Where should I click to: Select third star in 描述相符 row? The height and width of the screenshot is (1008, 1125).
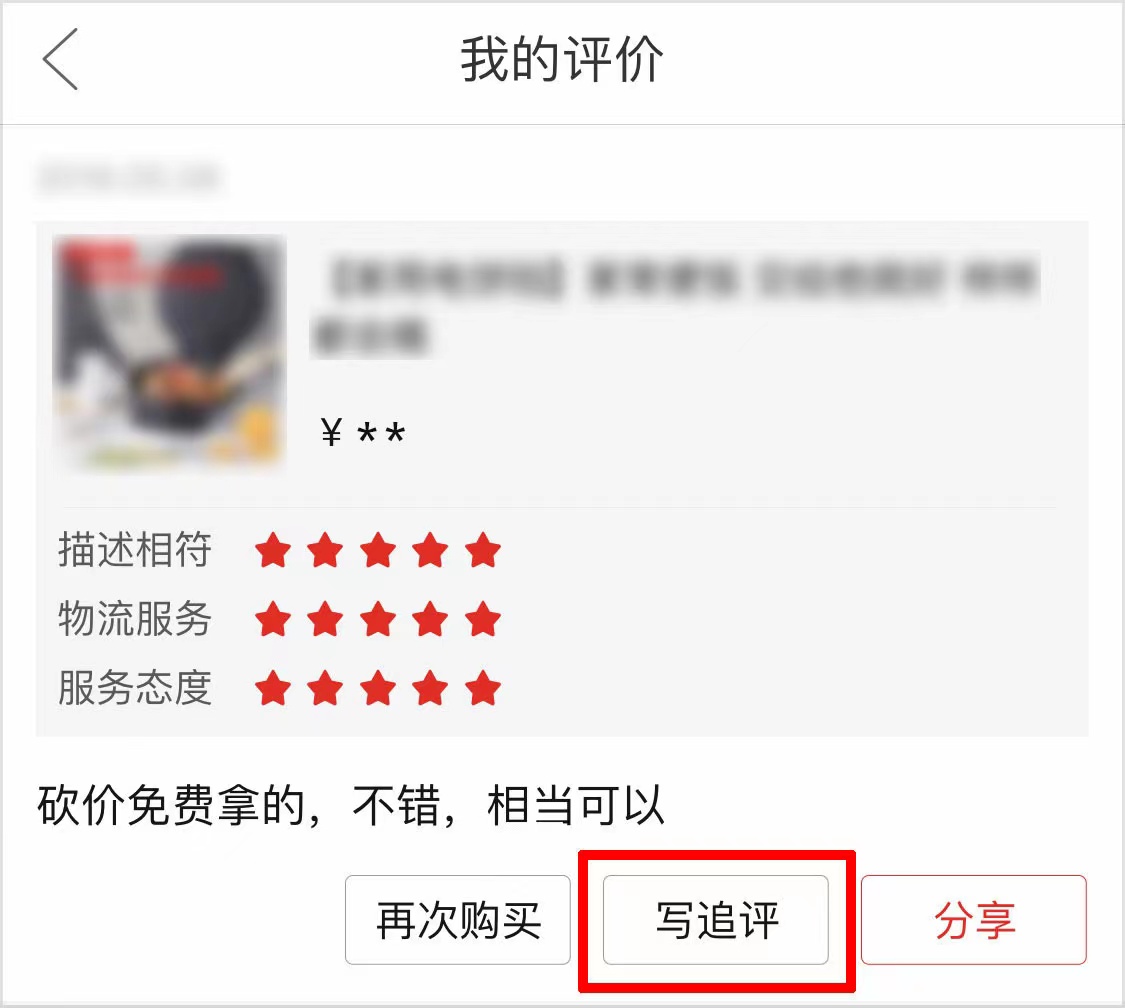(x=378, y=550)
